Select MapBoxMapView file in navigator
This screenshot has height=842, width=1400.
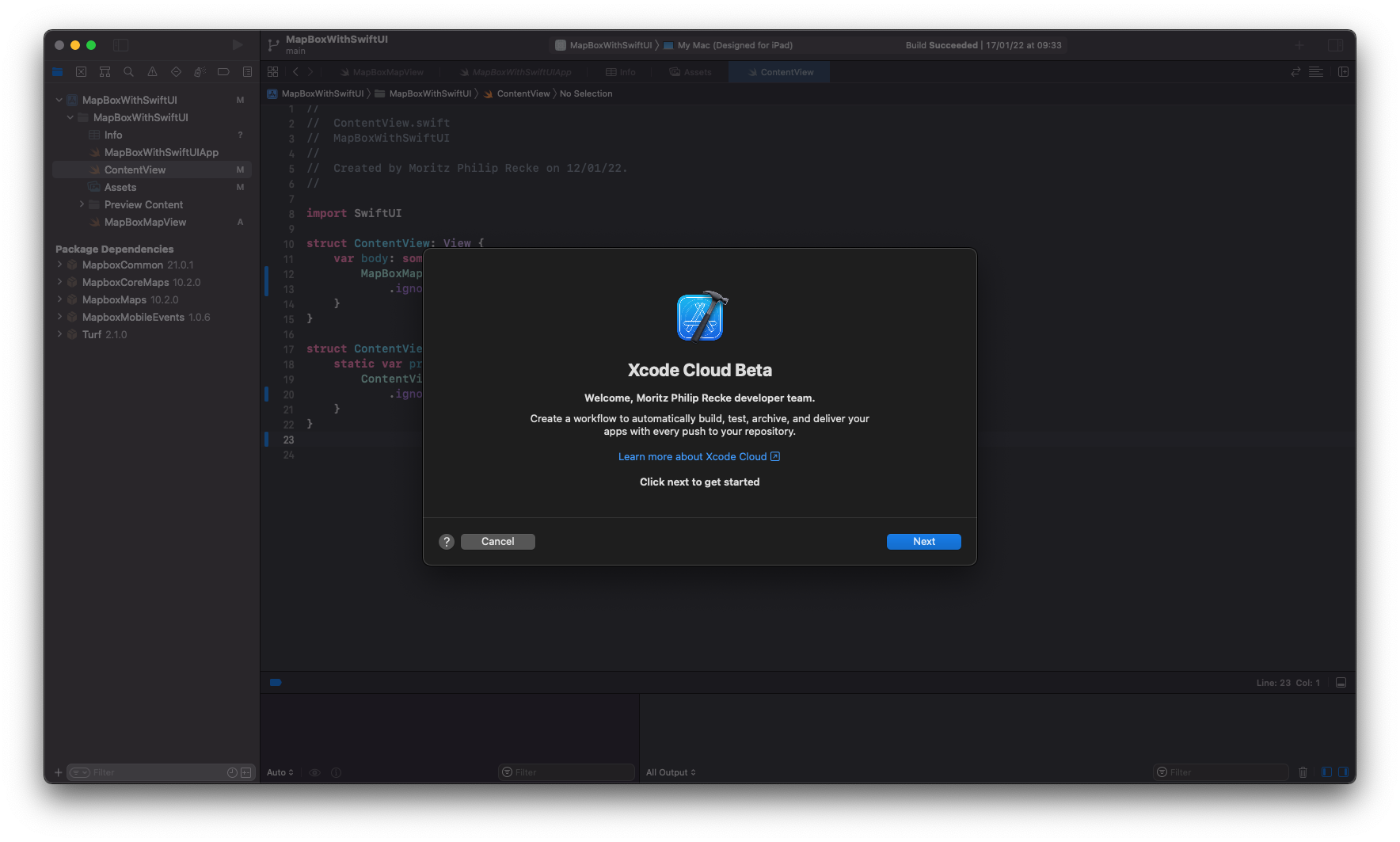click(x=152, y=222)
